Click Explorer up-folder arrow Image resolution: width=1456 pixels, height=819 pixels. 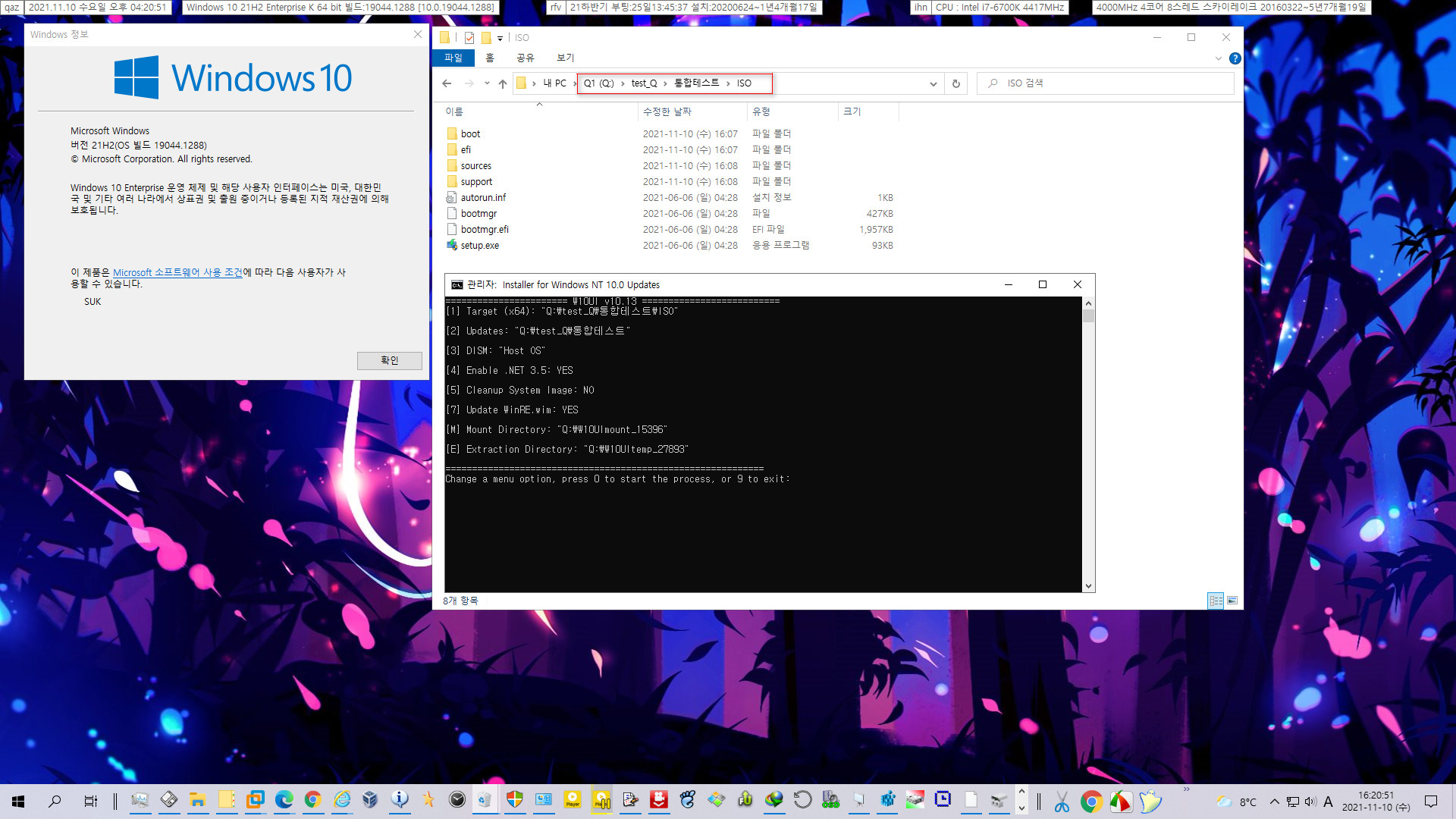(502, 83)
